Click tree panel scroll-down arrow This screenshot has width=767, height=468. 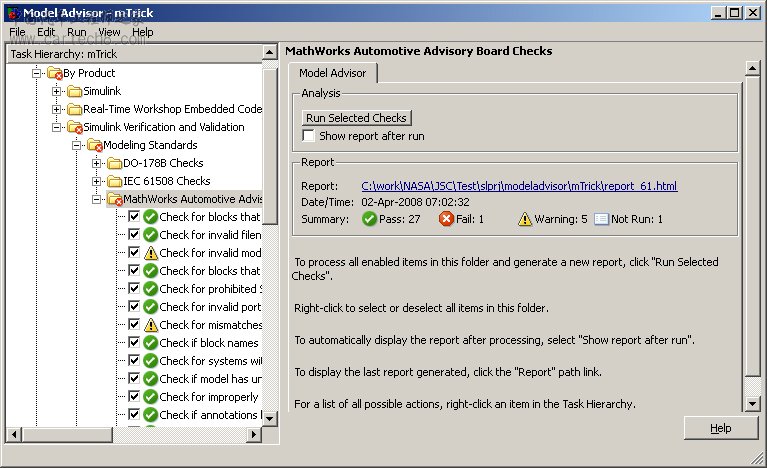[270, 419]
